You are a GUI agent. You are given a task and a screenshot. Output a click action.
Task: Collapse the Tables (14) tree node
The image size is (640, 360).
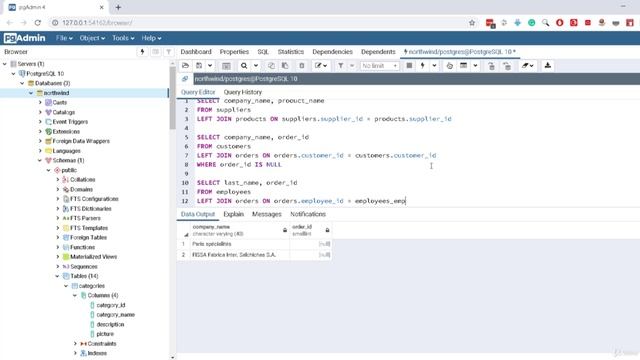click(x=58, y=276)
